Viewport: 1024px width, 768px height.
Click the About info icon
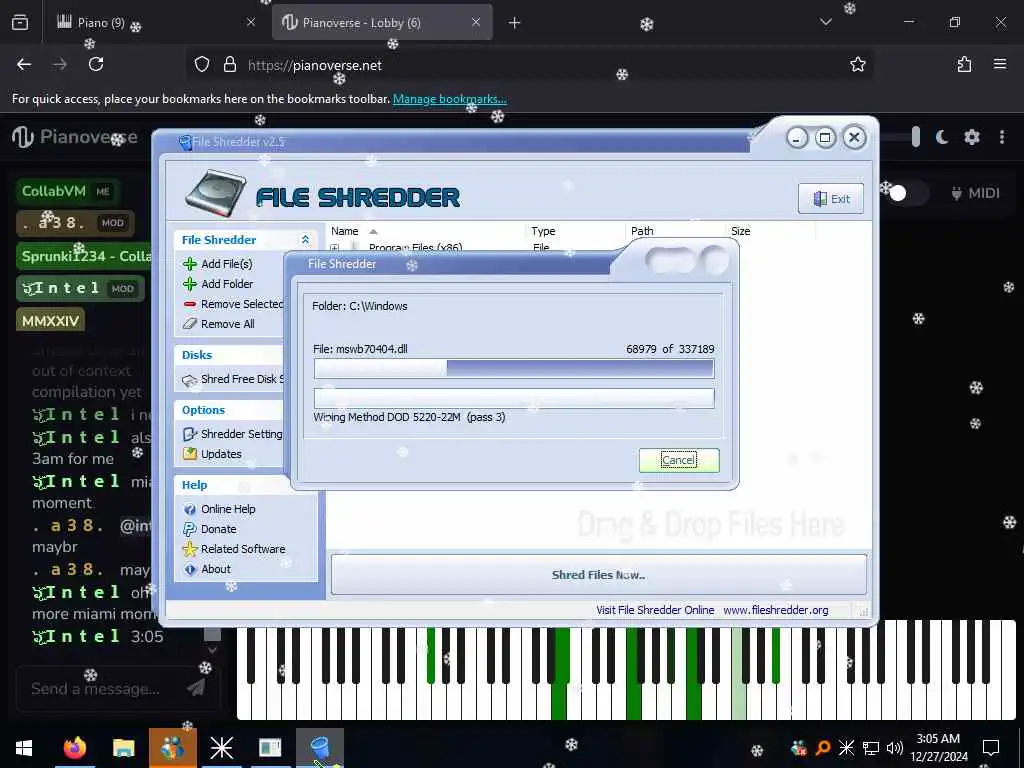tap(190, 569)
